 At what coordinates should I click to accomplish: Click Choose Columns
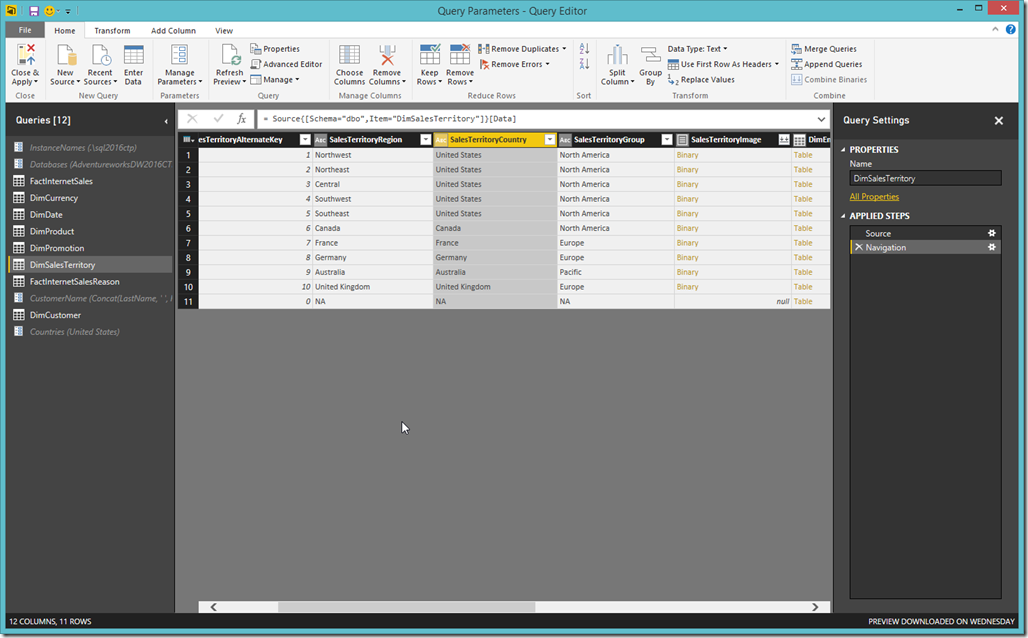[x=349, y=65]
